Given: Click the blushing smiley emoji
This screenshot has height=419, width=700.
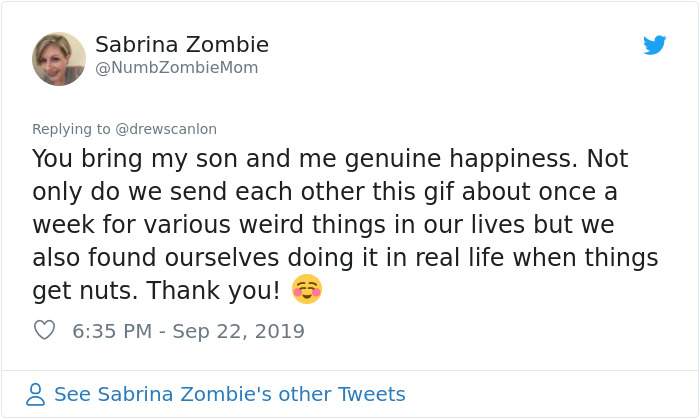Looking at the screenshot, I should [x=306, y=290].
